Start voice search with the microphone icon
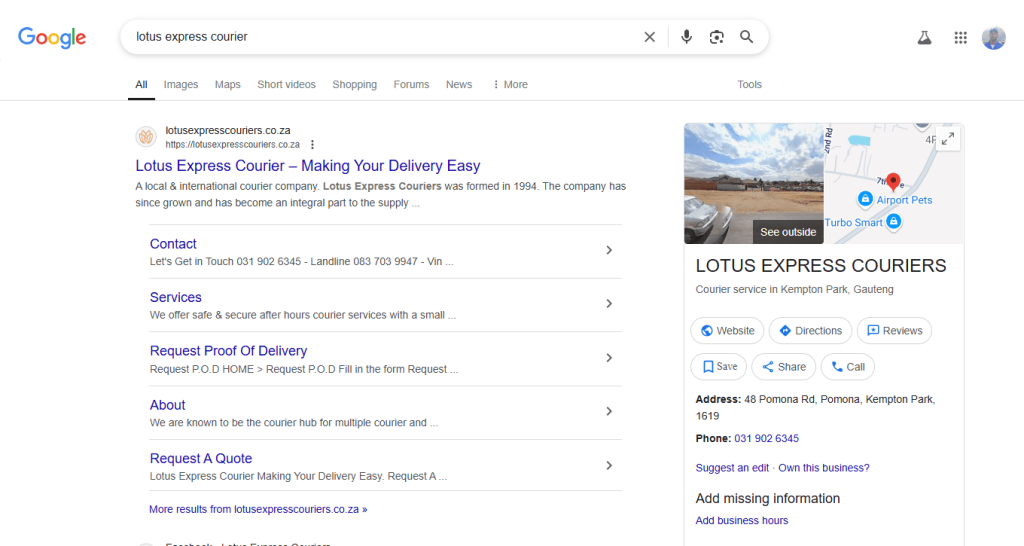This screenshot has width=1024, height=546. click(686, 37)
